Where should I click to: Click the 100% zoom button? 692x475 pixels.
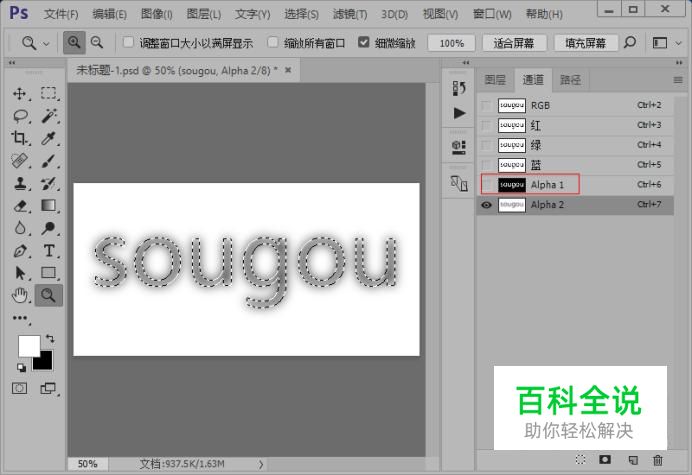(451, 43)
